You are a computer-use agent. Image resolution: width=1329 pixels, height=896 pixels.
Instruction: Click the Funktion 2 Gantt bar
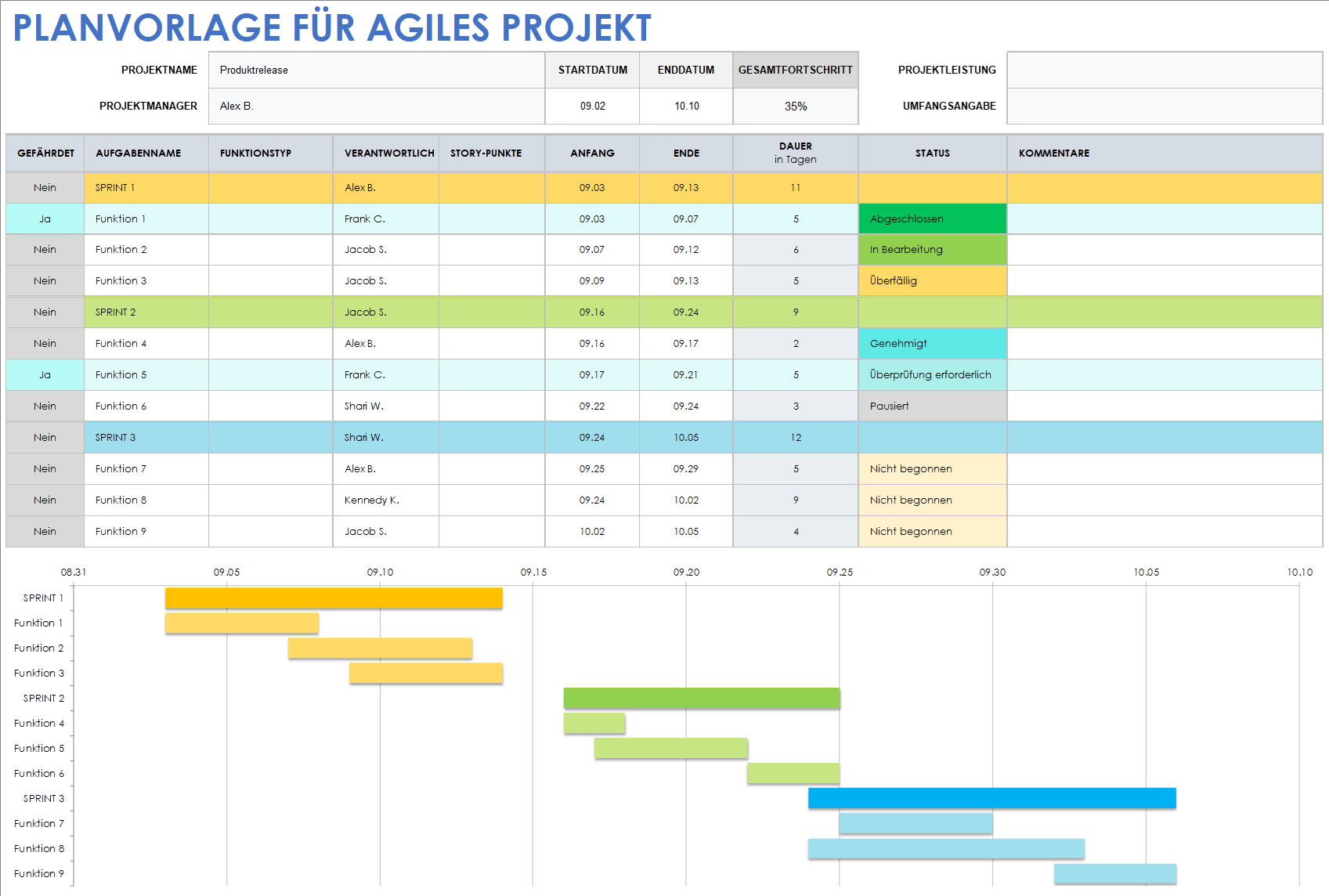click(x=380, y=648)
